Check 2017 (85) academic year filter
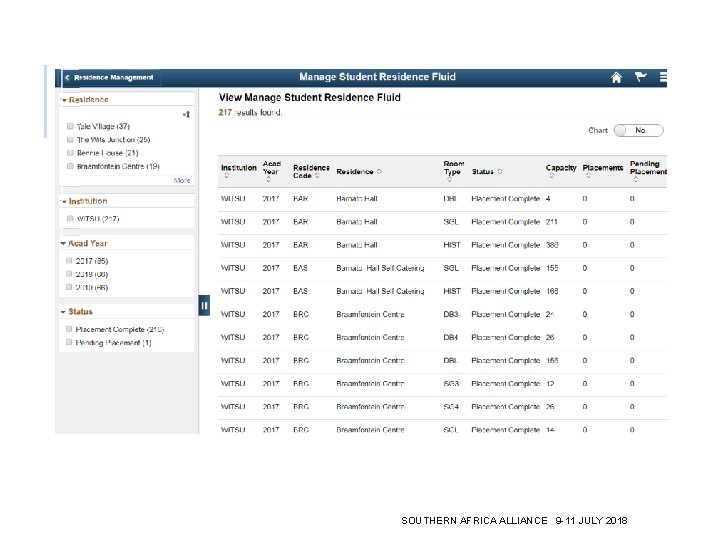 [x=69, y=261]
